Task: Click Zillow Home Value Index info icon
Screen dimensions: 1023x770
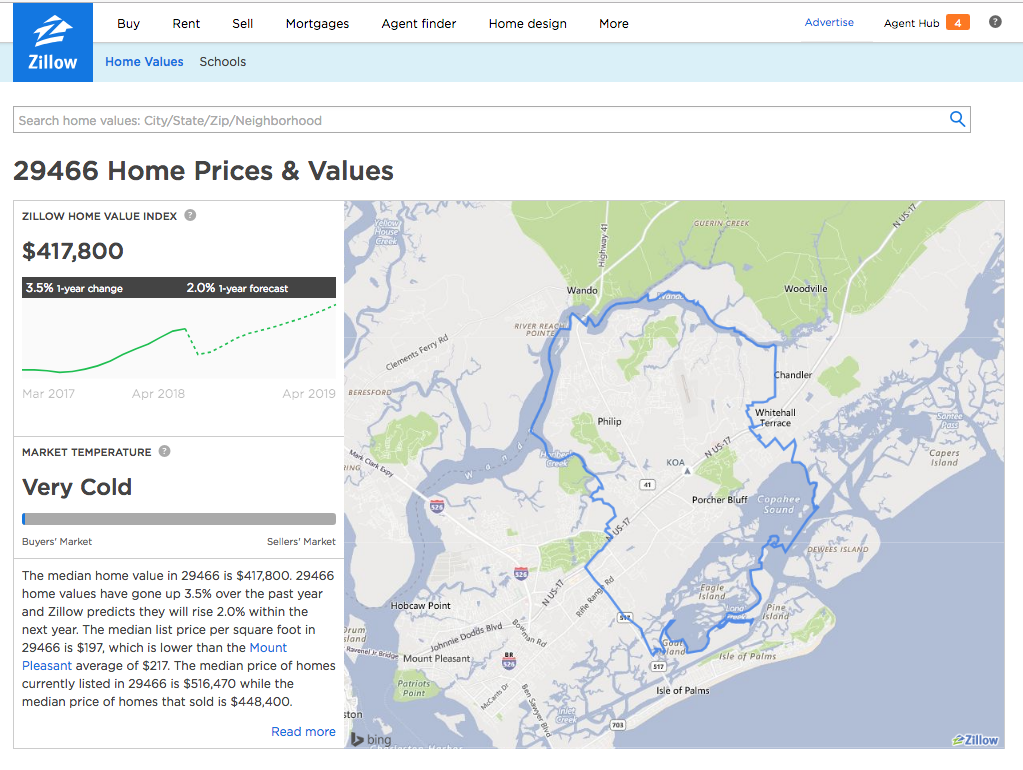Action: pyautogui.click(x=190, y=215)
